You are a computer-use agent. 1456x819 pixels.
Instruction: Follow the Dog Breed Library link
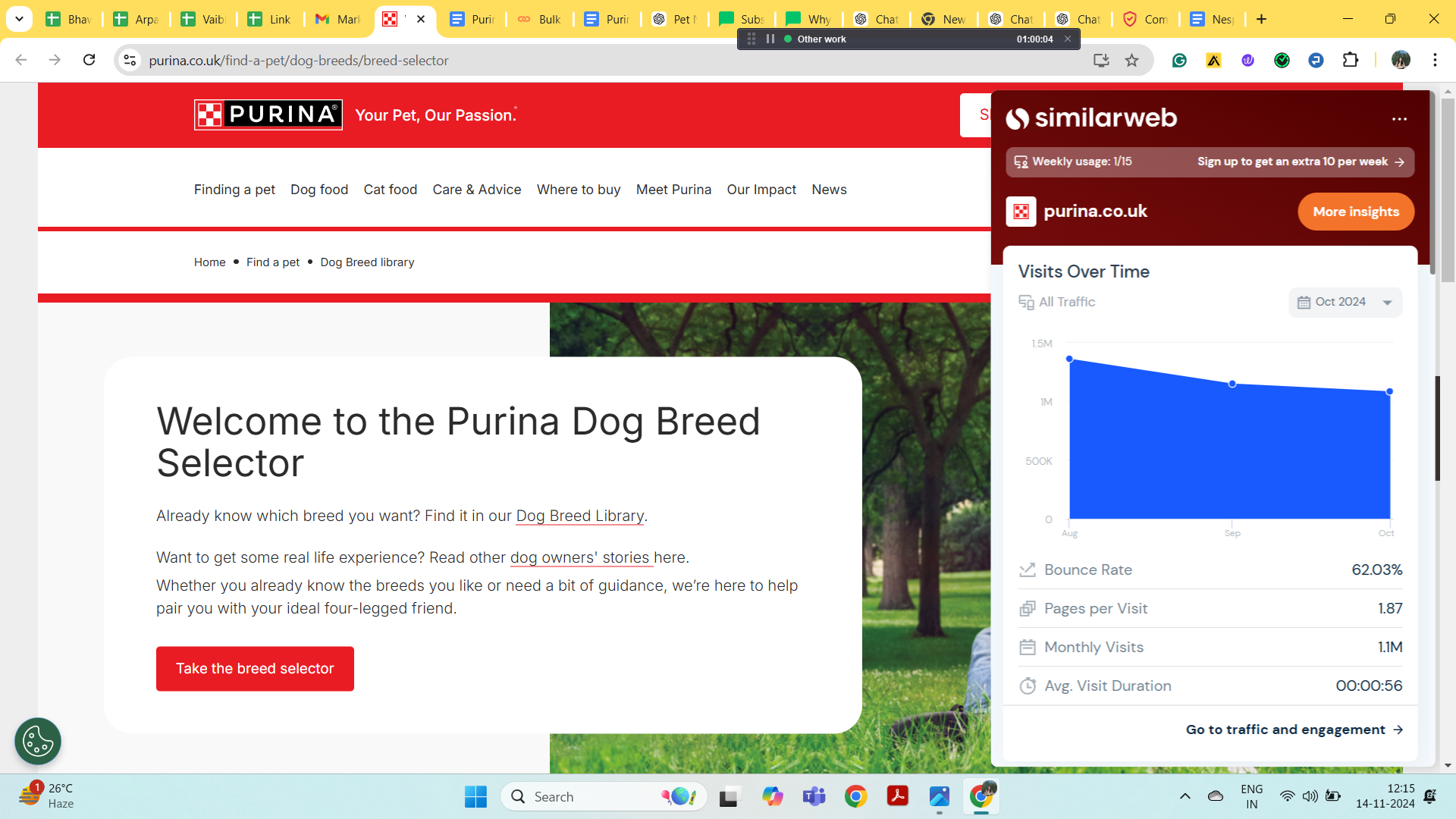coord(579,516)
